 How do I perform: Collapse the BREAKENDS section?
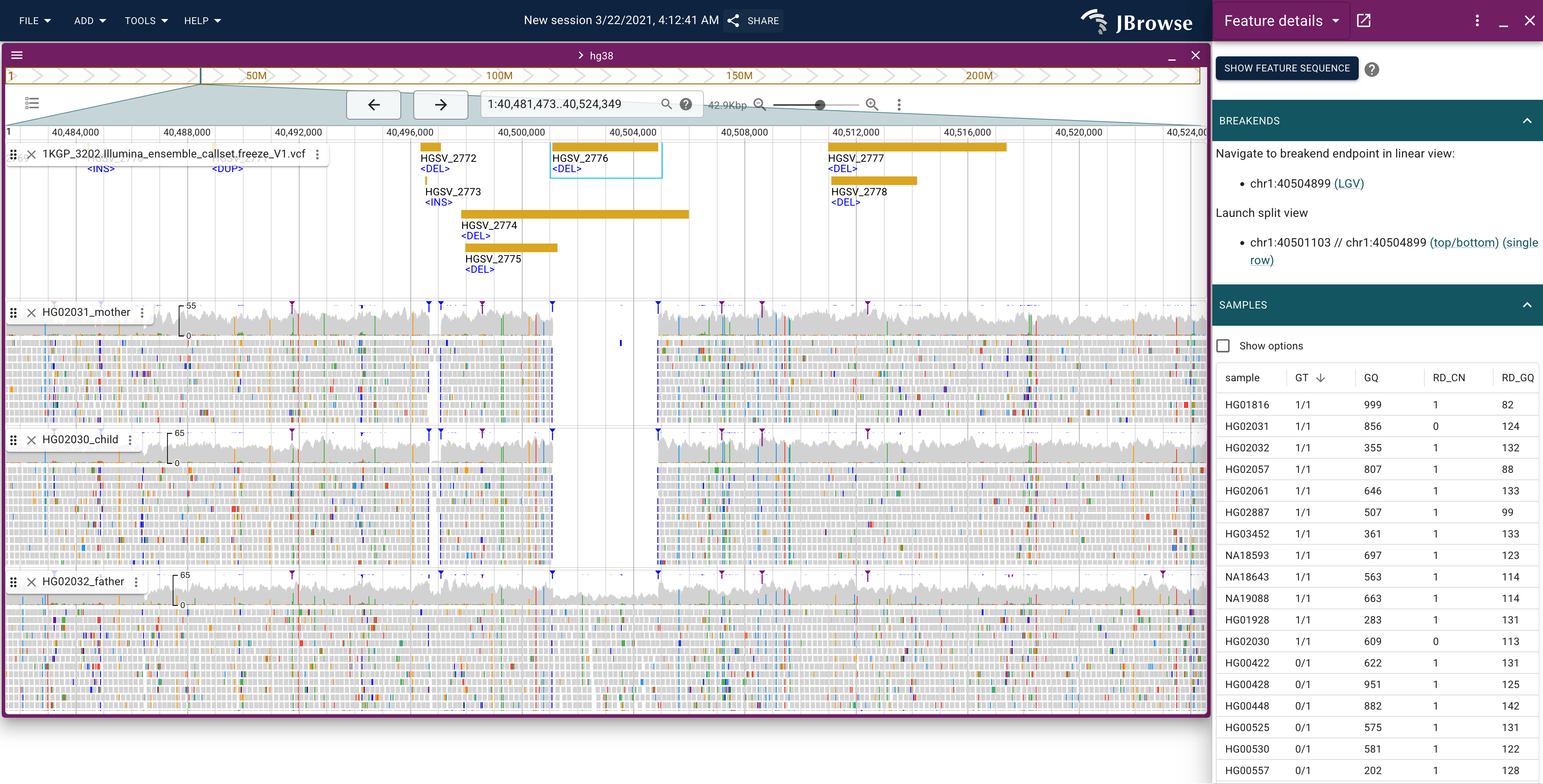1527,121
